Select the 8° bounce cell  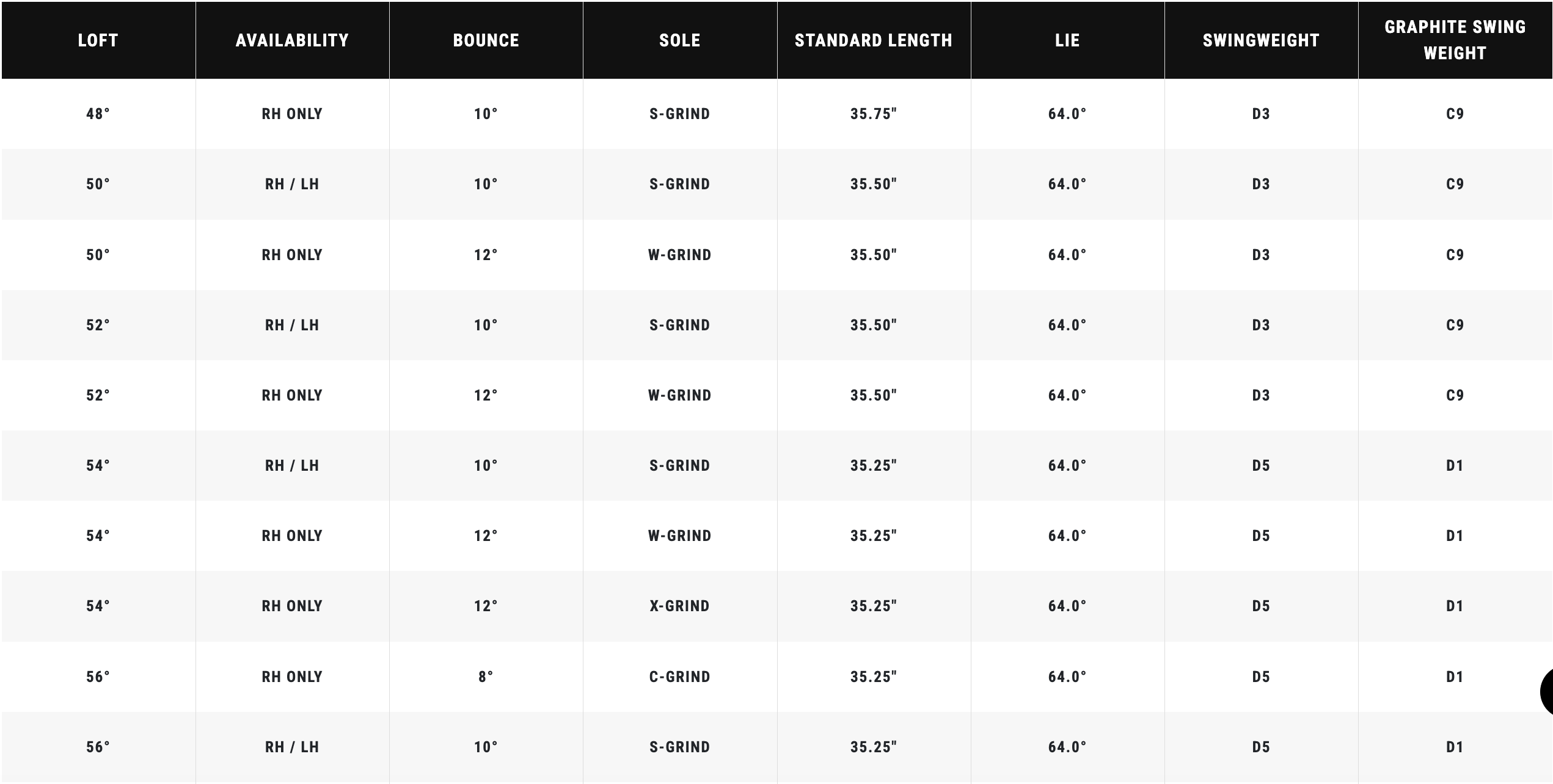tap(486, 677)
